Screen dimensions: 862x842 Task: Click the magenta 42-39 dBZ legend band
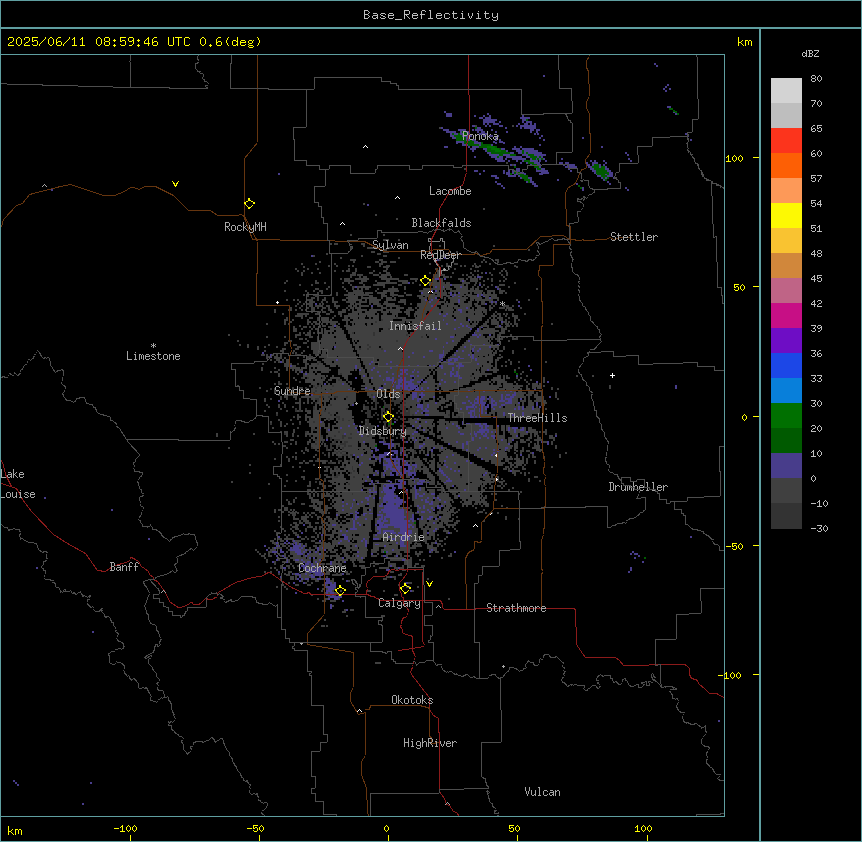point(786,315)
